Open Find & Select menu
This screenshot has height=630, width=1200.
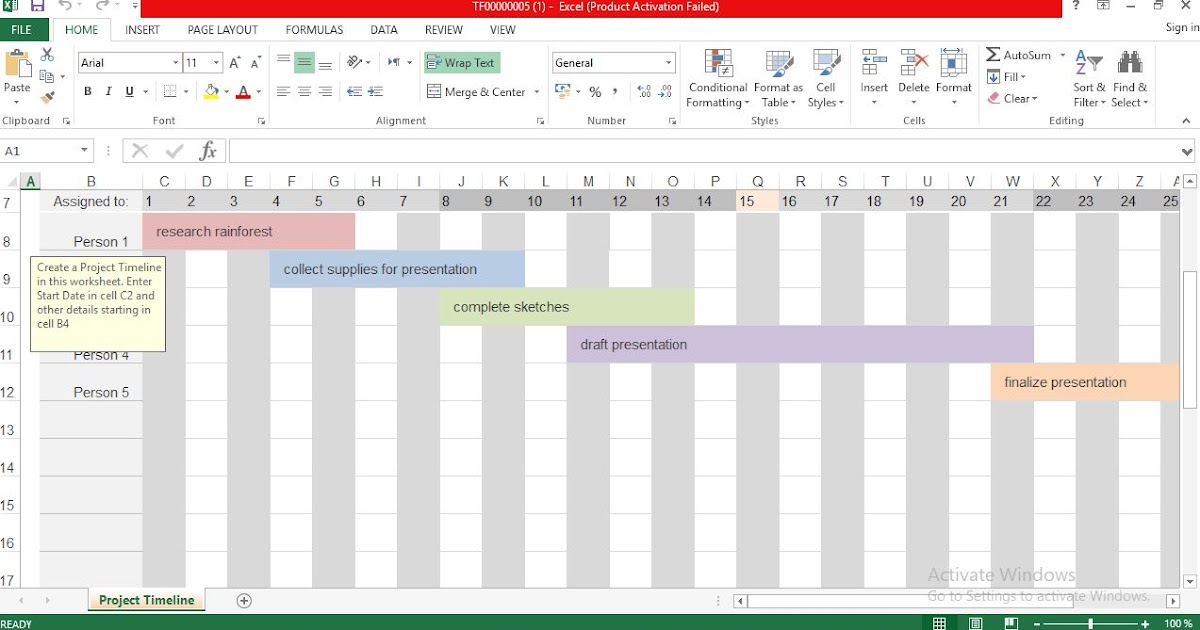pyautogui.click(x=1130, y=79)
